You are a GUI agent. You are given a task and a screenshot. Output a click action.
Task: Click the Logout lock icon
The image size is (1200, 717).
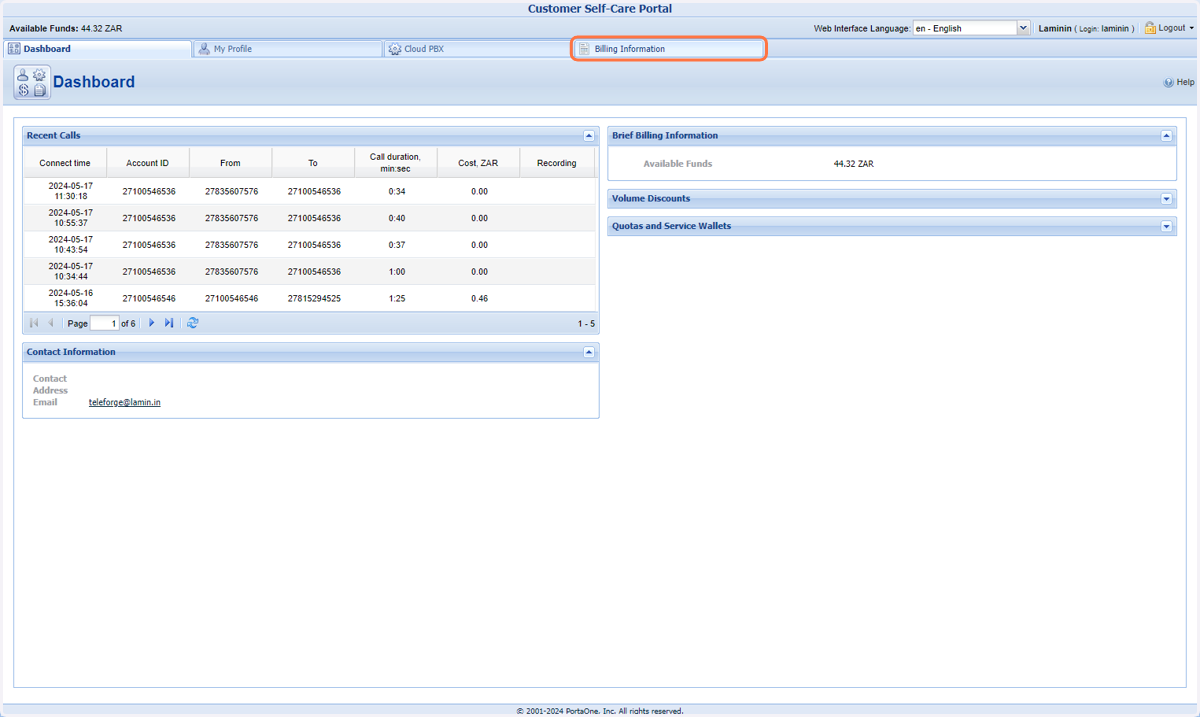tap(1150, 28)
